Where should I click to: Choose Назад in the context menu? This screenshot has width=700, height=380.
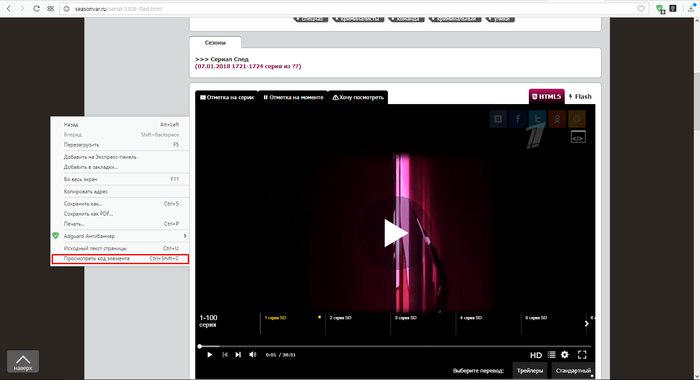[121, 125]
